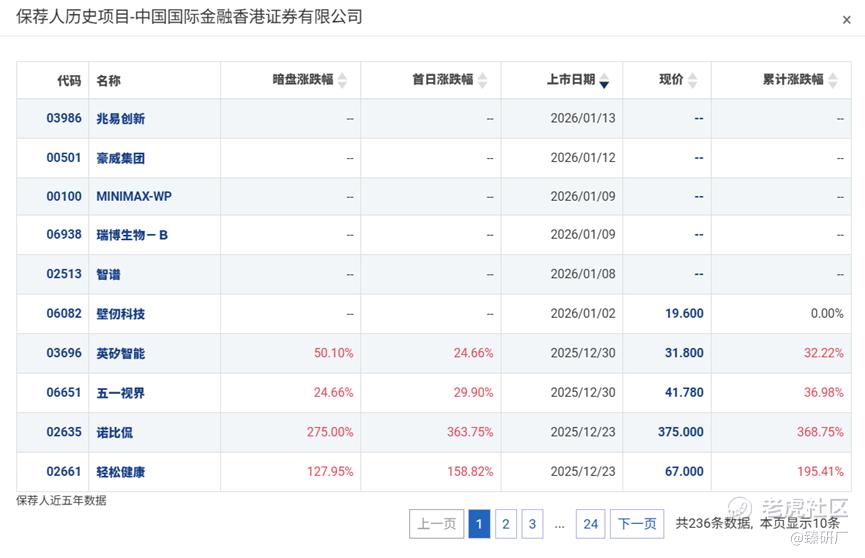Open stock link 兆易创新

point(120,118)
